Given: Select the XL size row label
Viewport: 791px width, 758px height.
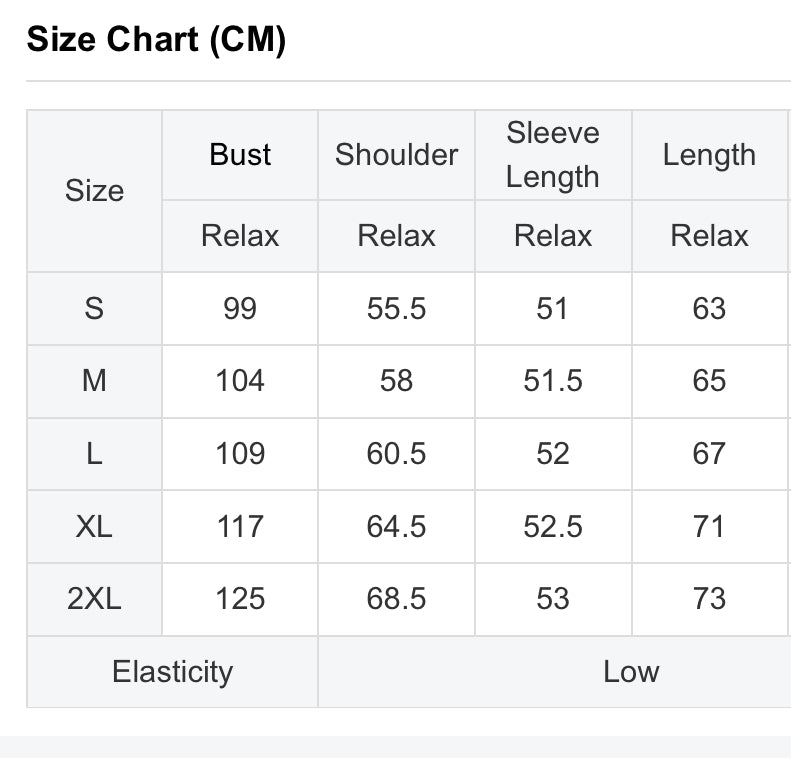Looking at the screenshot, I should point(94,527).
